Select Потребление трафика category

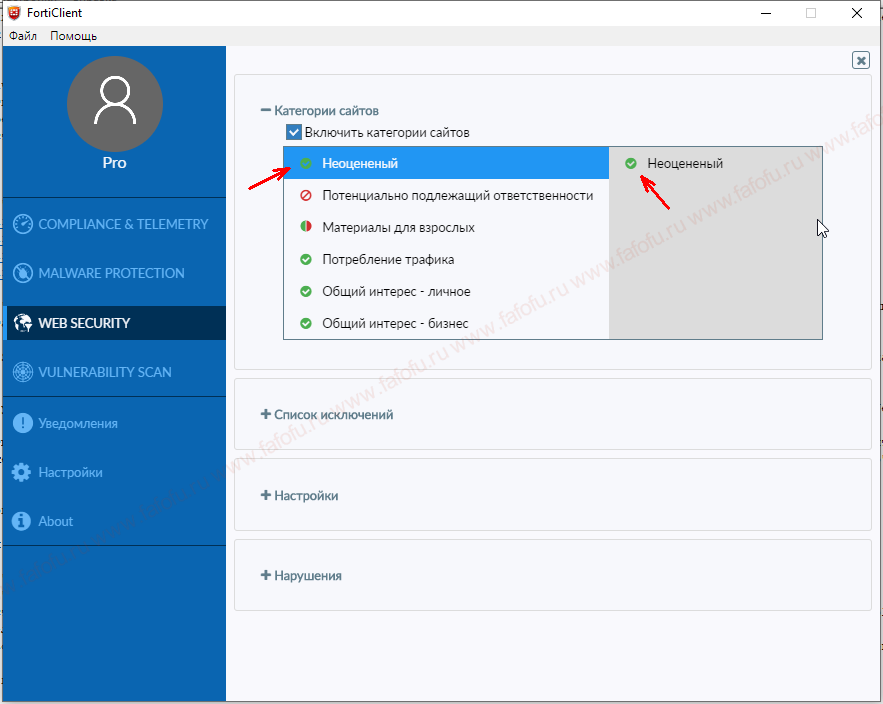point(447,259)
